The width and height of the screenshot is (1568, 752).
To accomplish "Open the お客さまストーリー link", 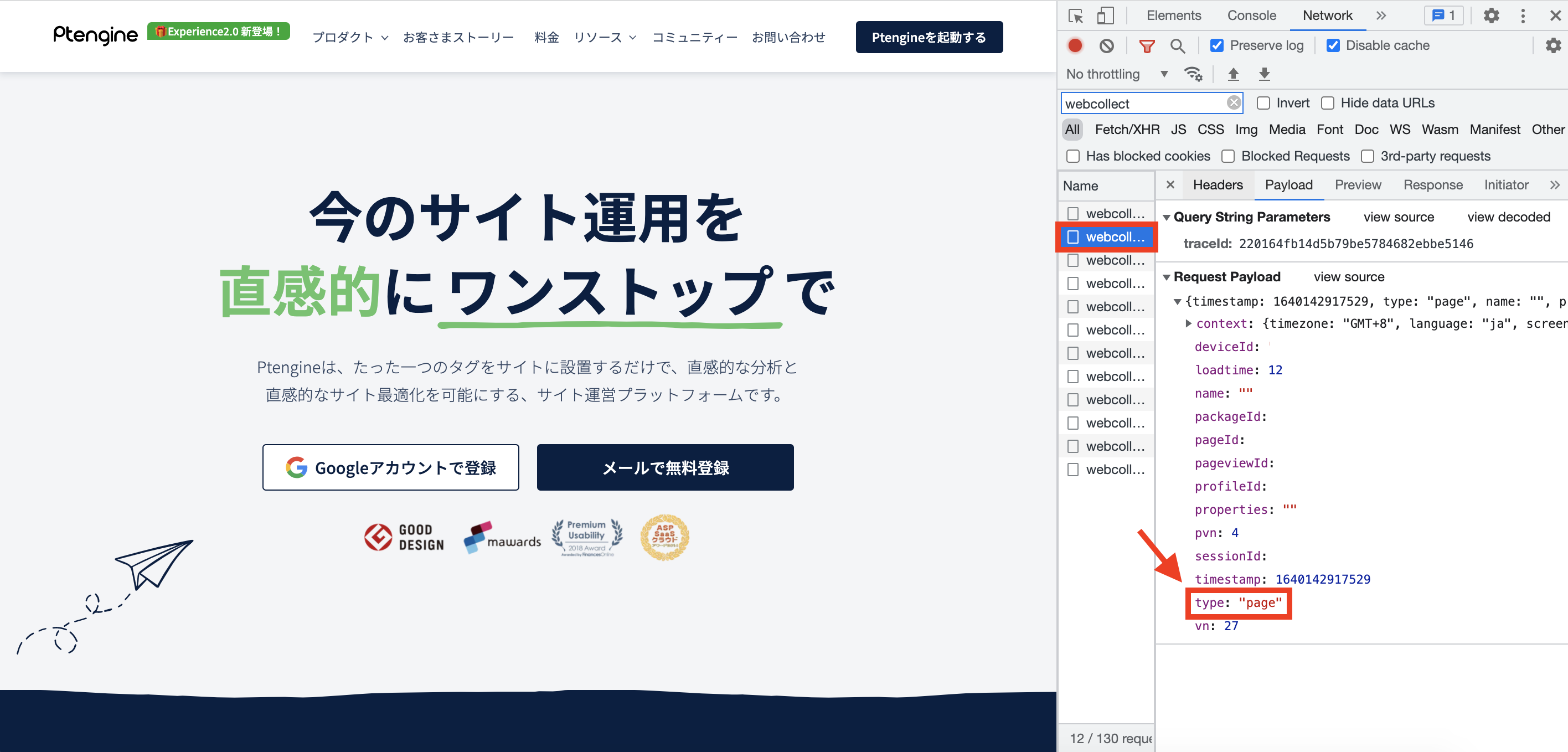I will [x=458, y=38].
